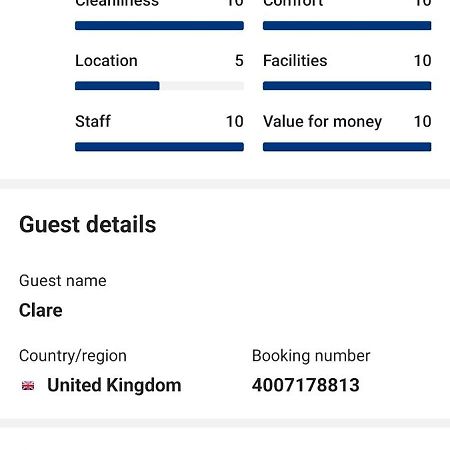Viewport: 450px width, 450px height.
Task: Click the Guest details heading
Action: pyautogui.click(x=88, y=224)
